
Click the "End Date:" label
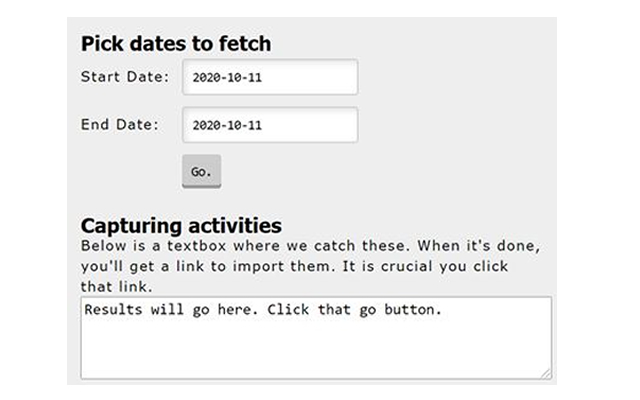pyautogui.click(x=120, y=125)
